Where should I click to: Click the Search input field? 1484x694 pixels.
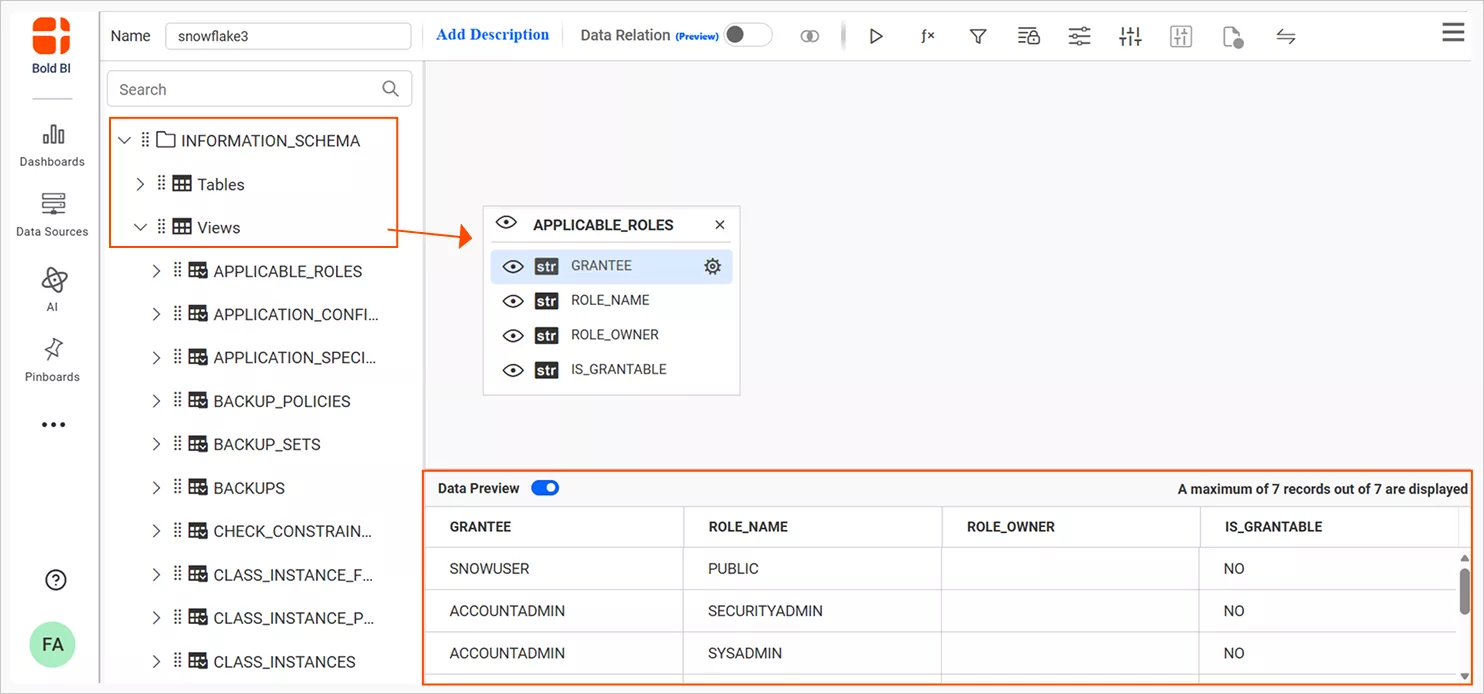(x=259, y=89)
